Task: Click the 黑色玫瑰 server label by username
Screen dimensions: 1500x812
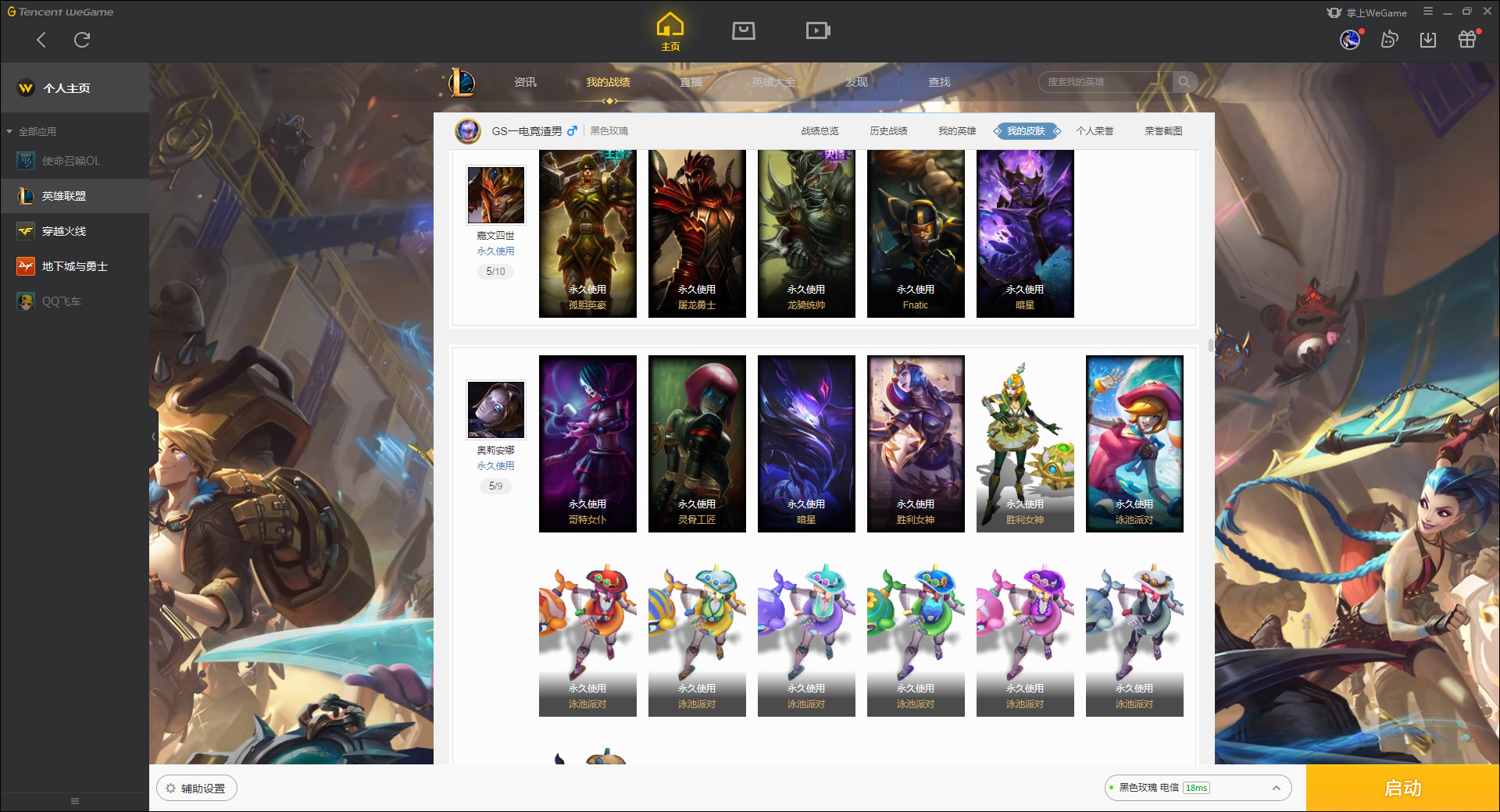Action: tap(609, 131)
